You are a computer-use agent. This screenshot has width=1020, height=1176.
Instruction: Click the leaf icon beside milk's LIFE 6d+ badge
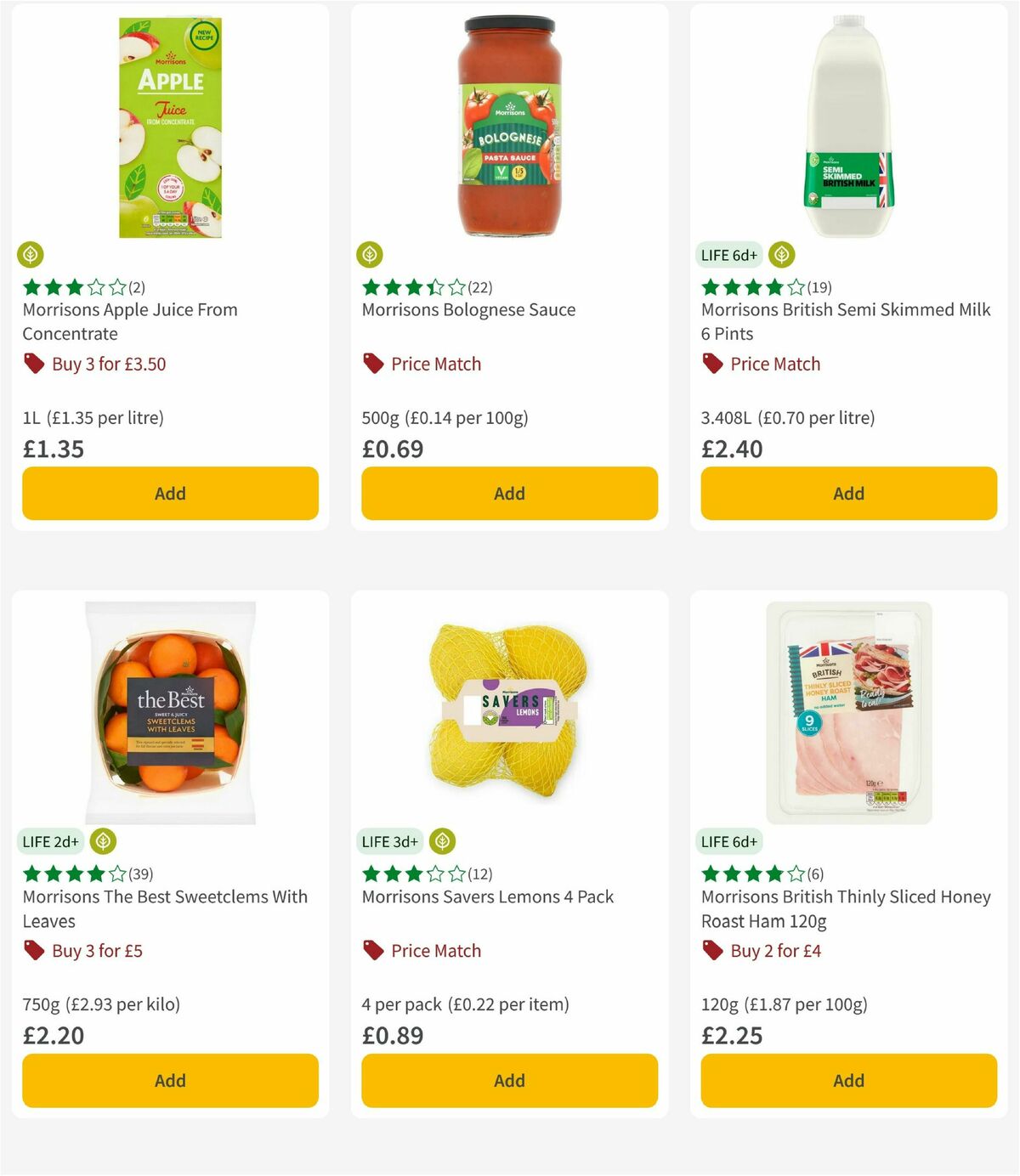point(782,253)
